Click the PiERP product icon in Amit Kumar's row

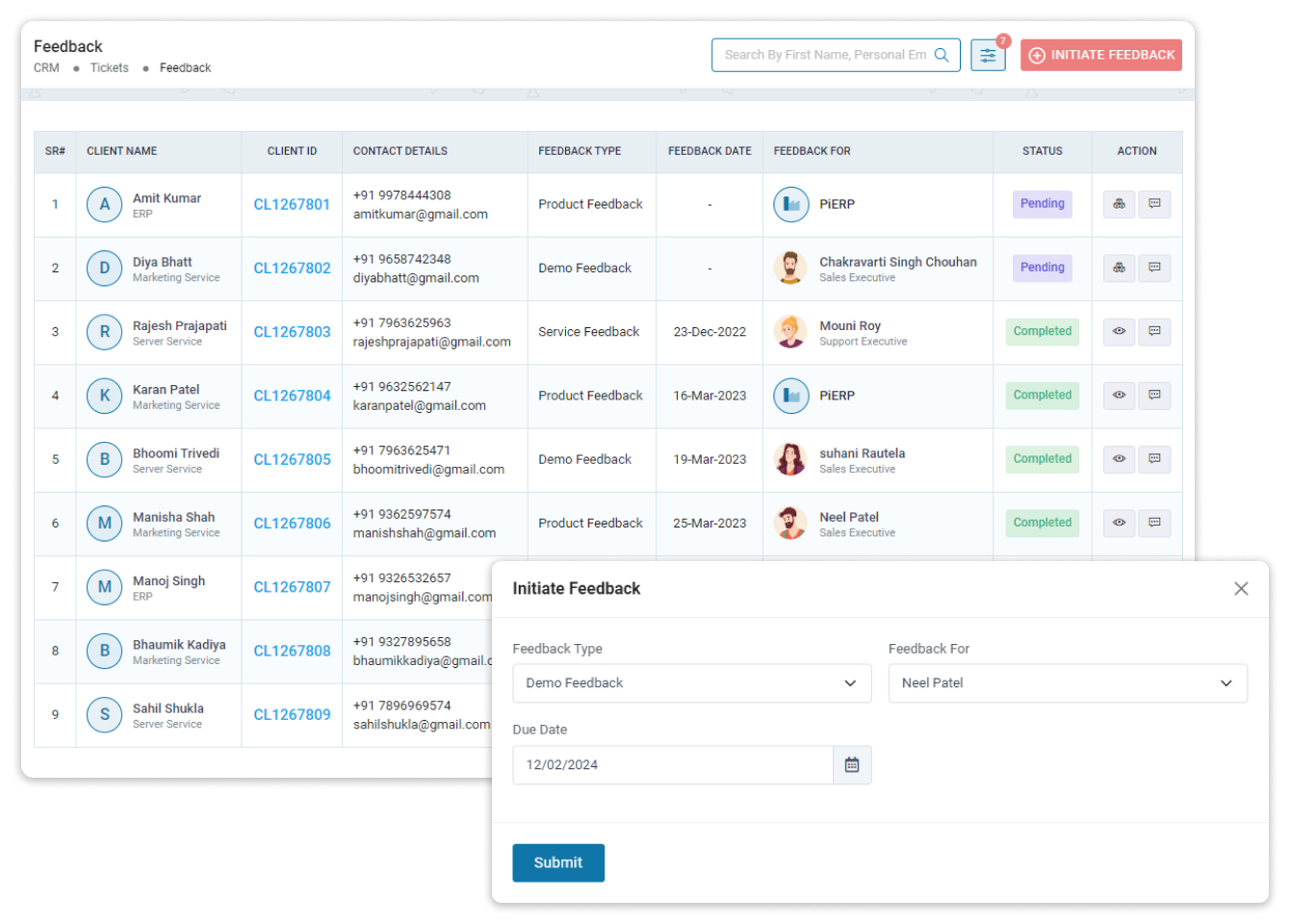[790, 203]
